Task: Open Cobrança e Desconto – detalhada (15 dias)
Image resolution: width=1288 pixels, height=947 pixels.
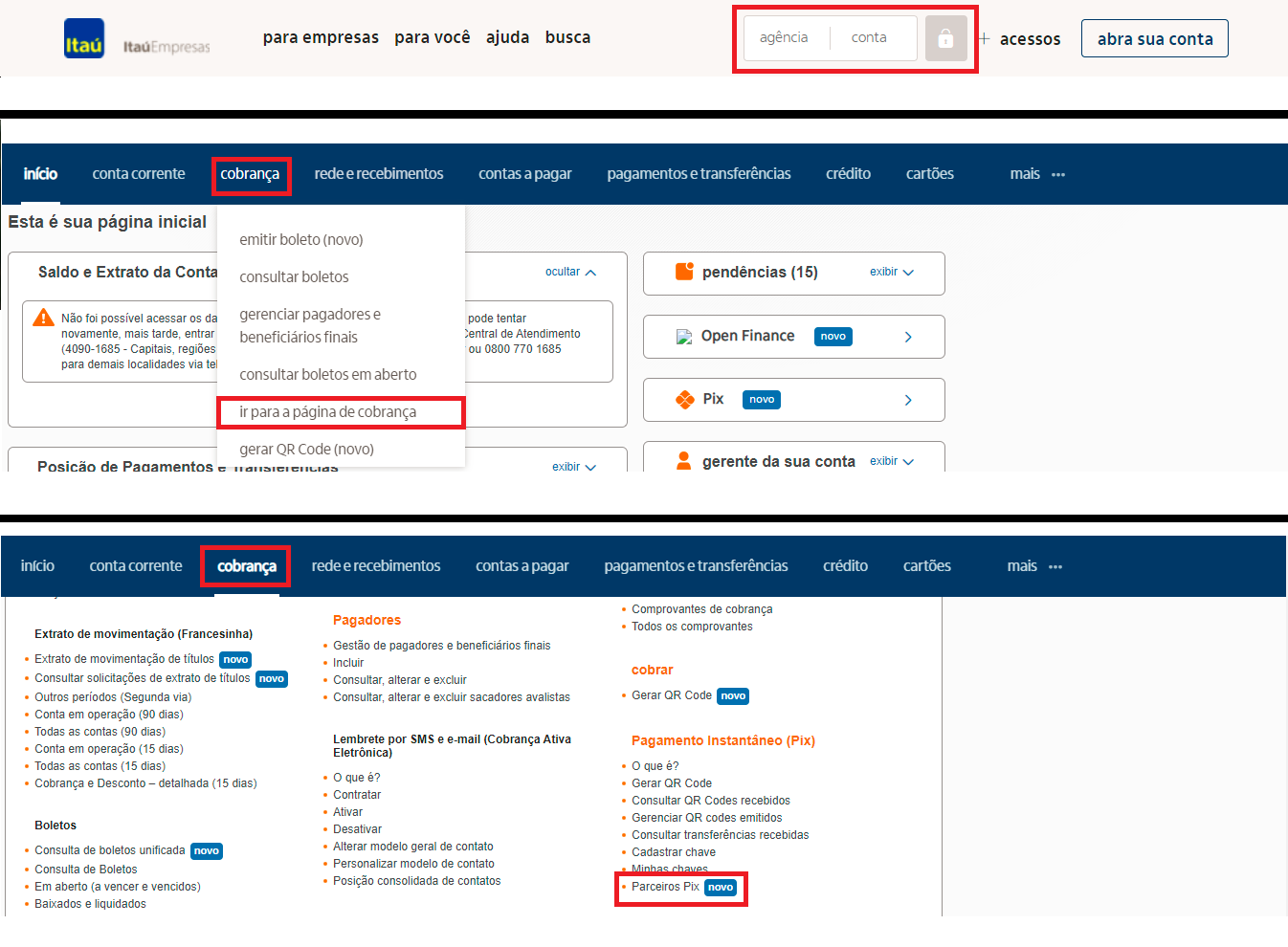Action: tap(145, 783)
